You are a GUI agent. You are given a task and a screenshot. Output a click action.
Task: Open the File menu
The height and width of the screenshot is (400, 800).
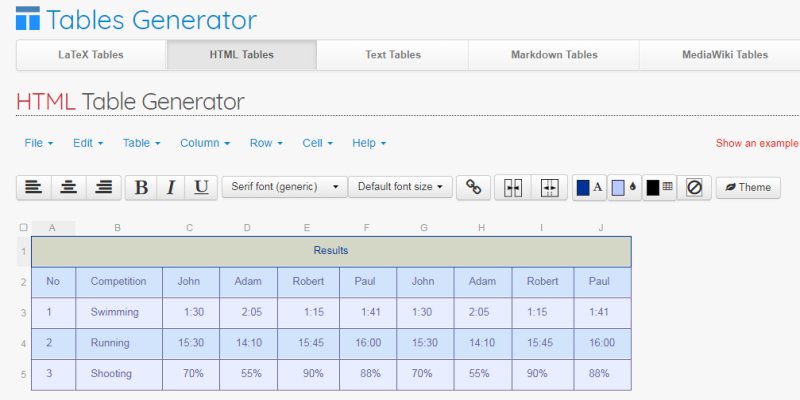39,143
